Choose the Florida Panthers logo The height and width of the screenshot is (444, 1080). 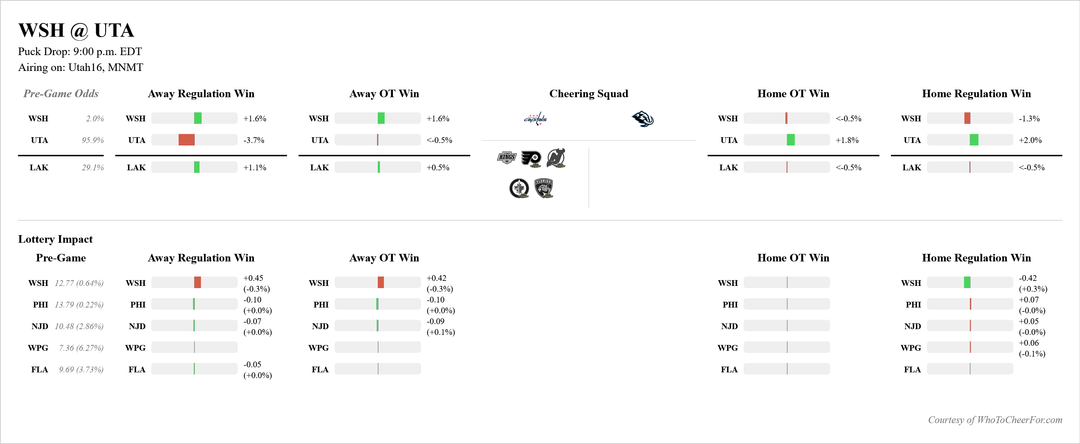(x=544, y=186)
